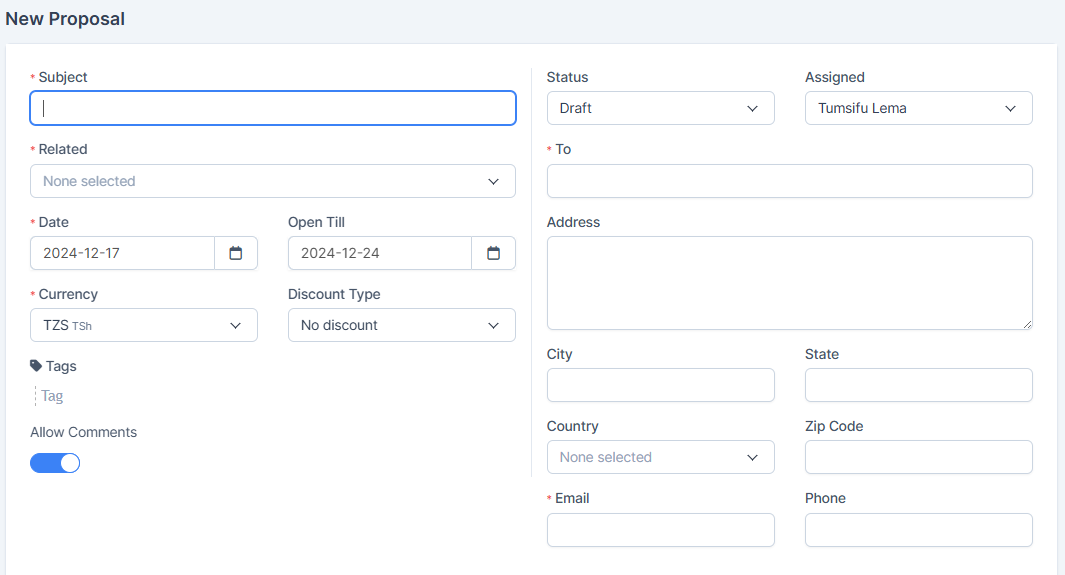Toggle the Allow Comments switch
This screenshot has height=575, width=1065.
coord(55,463)
